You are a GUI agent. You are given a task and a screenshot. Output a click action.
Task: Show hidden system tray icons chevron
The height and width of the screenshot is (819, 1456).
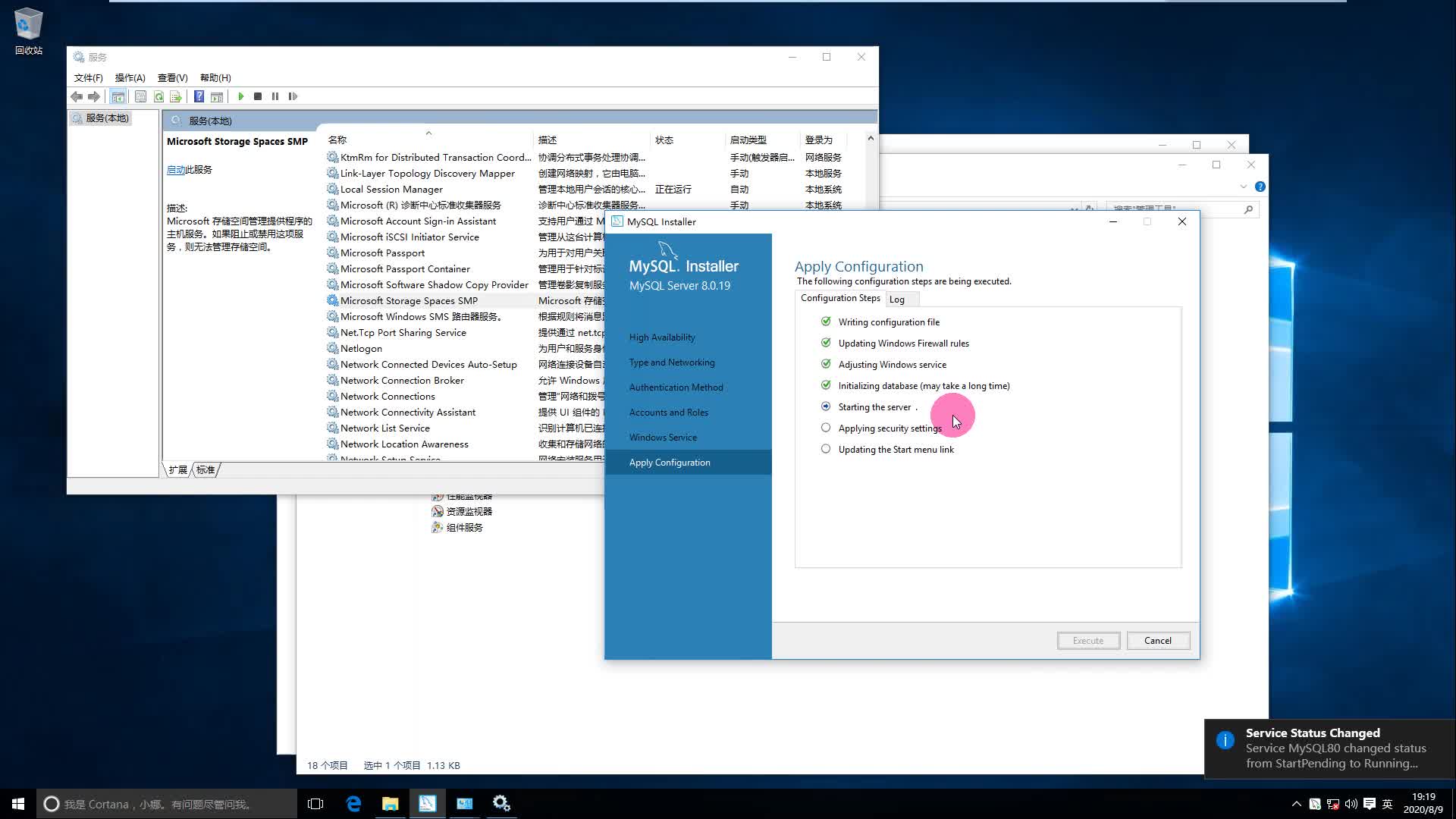click(1296, 804)
